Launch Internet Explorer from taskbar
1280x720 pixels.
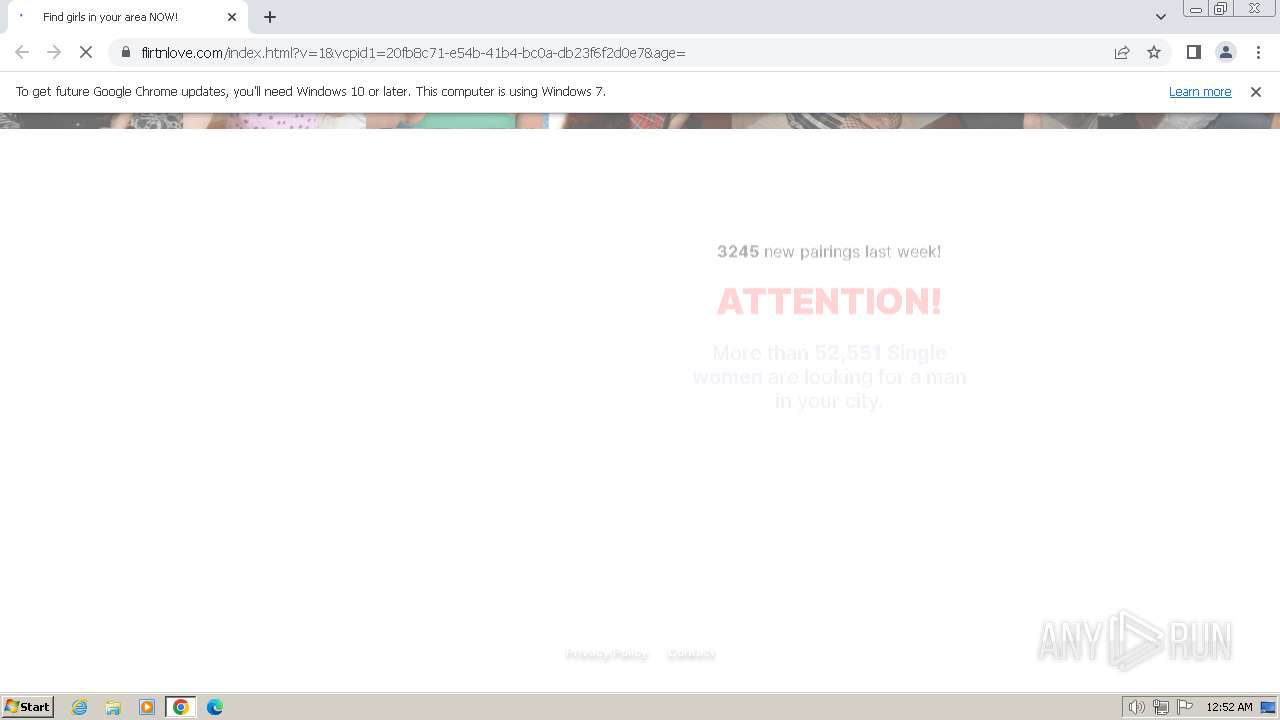tap(80, 707)
